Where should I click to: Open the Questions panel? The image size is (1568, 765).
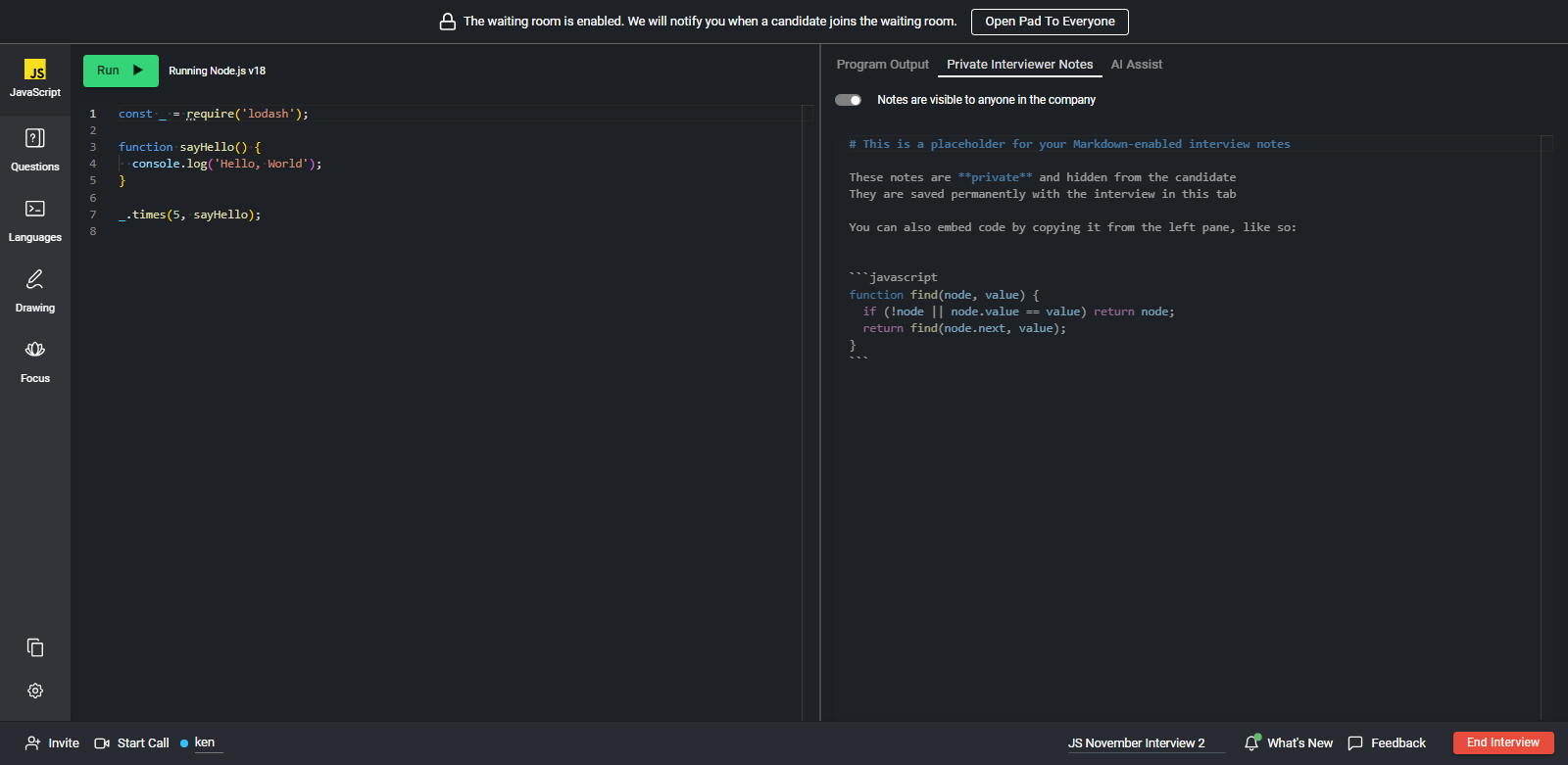[x=35, y=139]
